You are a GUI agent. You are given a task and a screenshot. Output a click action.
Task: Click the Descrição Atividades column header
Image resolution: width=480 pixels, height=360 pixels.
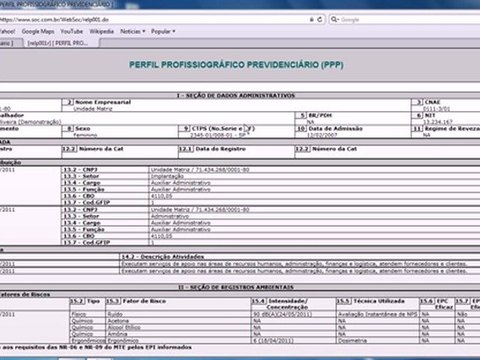[x=162, y=257]
